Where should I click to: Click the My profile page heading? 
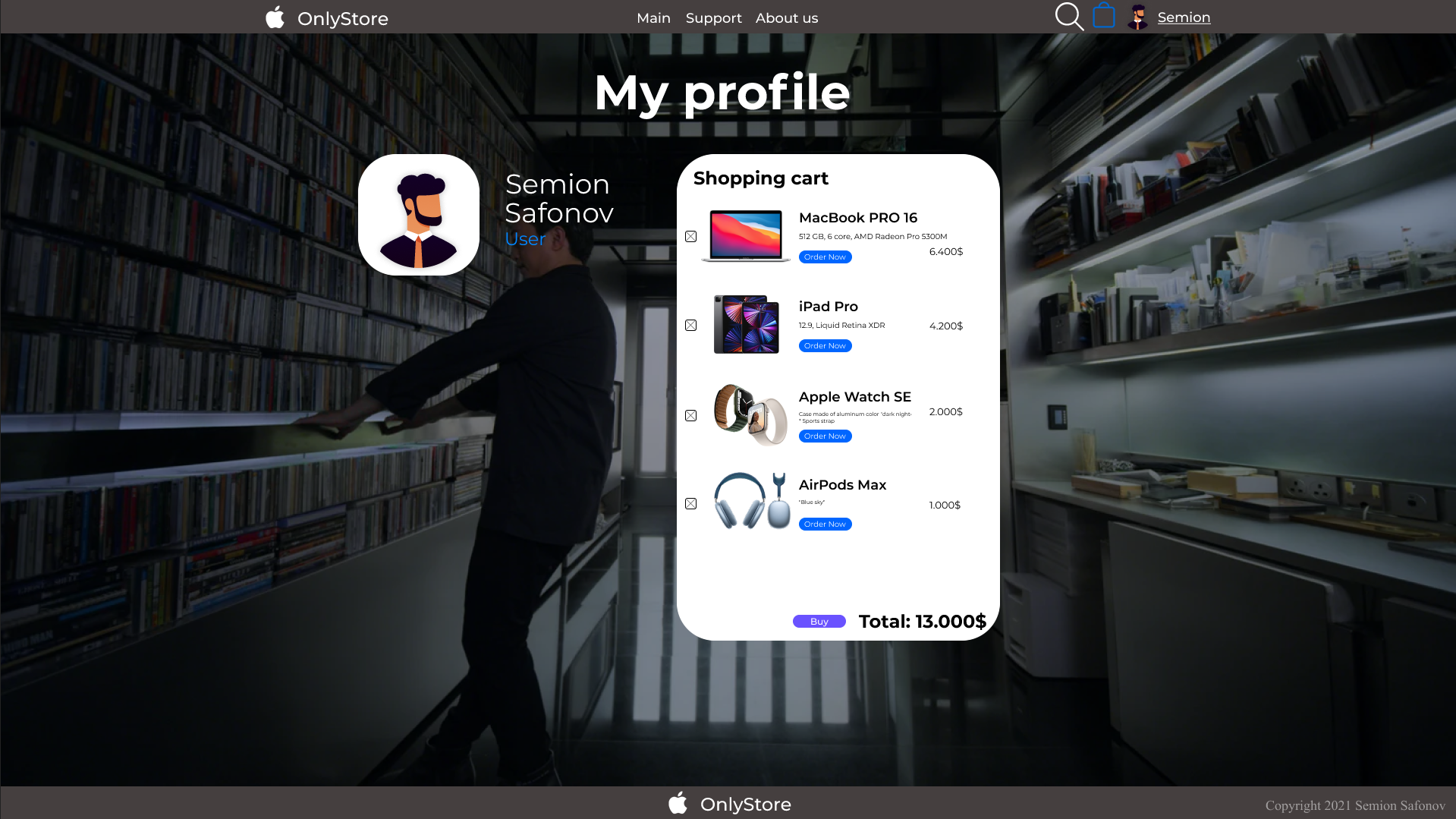(x=722, y=94)
